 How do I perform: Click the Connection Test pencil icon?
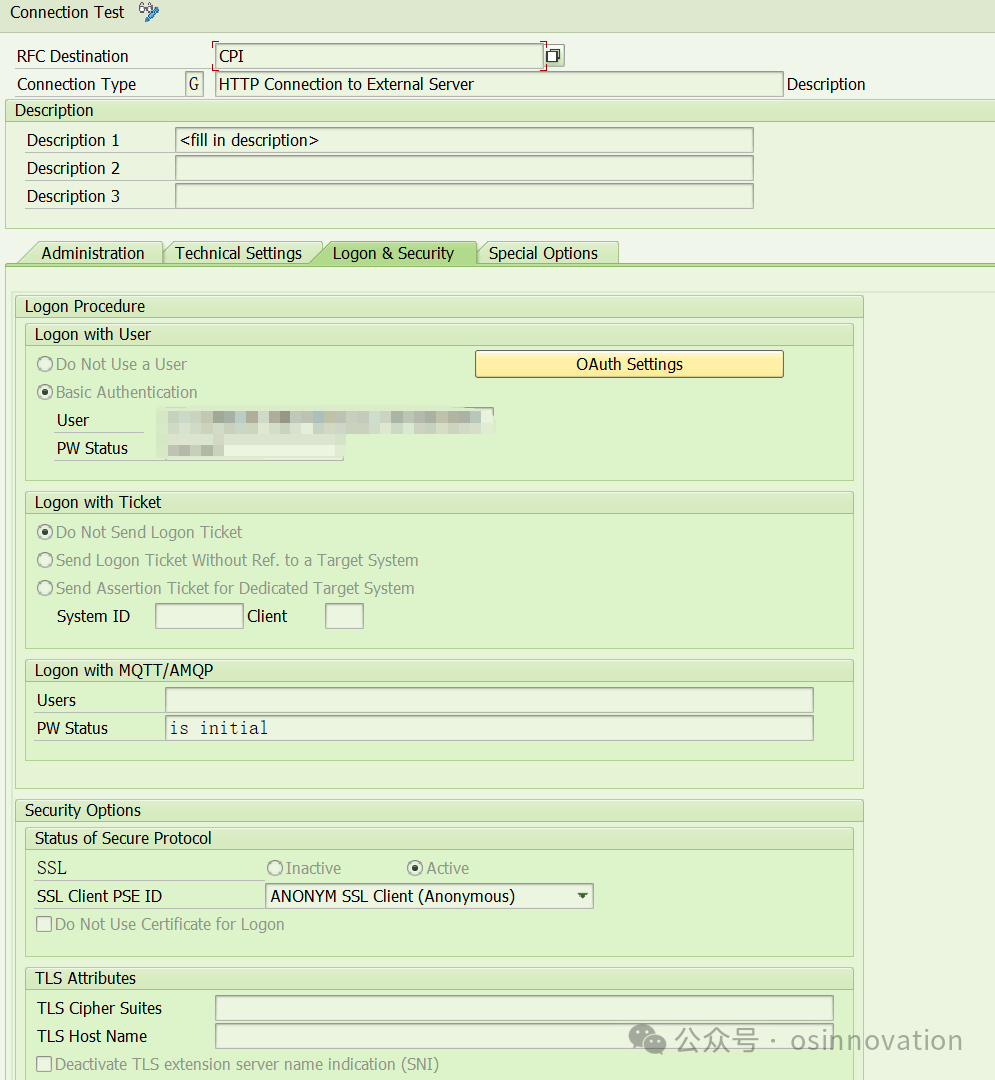pyautogui.click(x=148, y=12)
